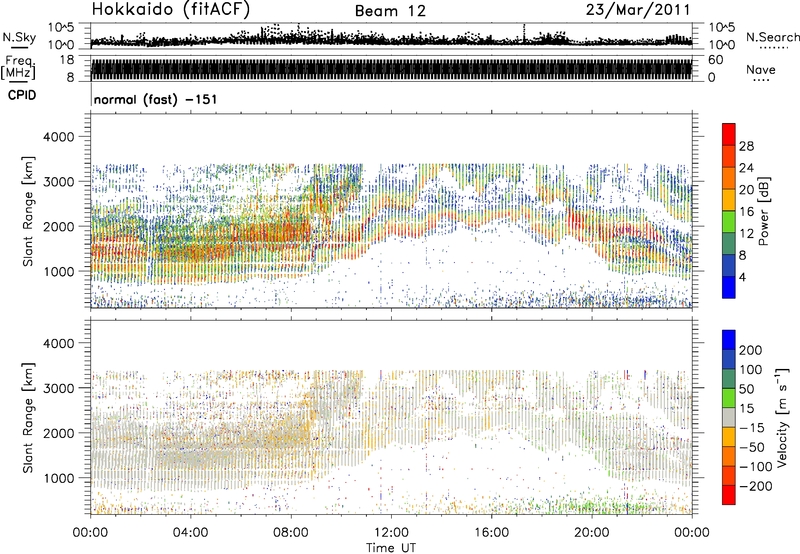The height and width of the screenshot is (554, 800).
Task: Click the 'normal (fast) -151' mode text
Action: 156,99
